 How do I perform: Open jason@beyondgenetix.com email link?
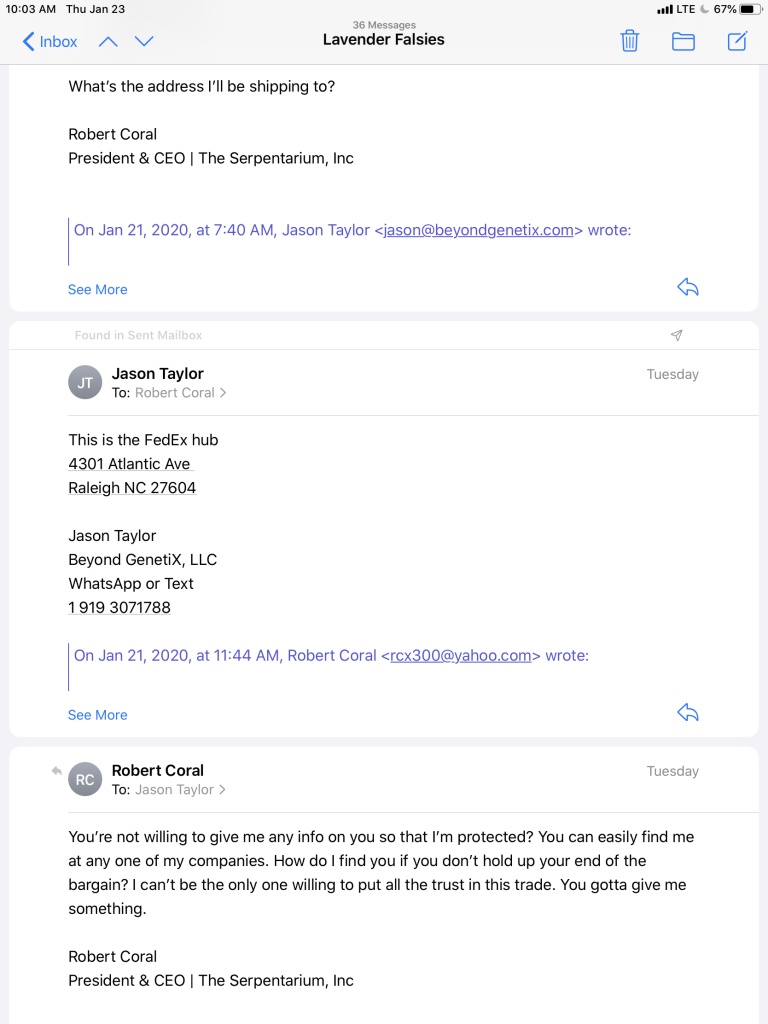478,230
